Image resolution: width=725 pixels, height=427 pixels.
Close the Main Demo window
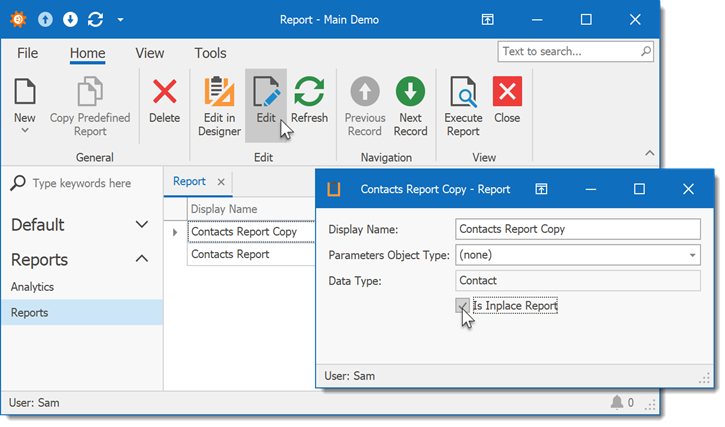635,19
